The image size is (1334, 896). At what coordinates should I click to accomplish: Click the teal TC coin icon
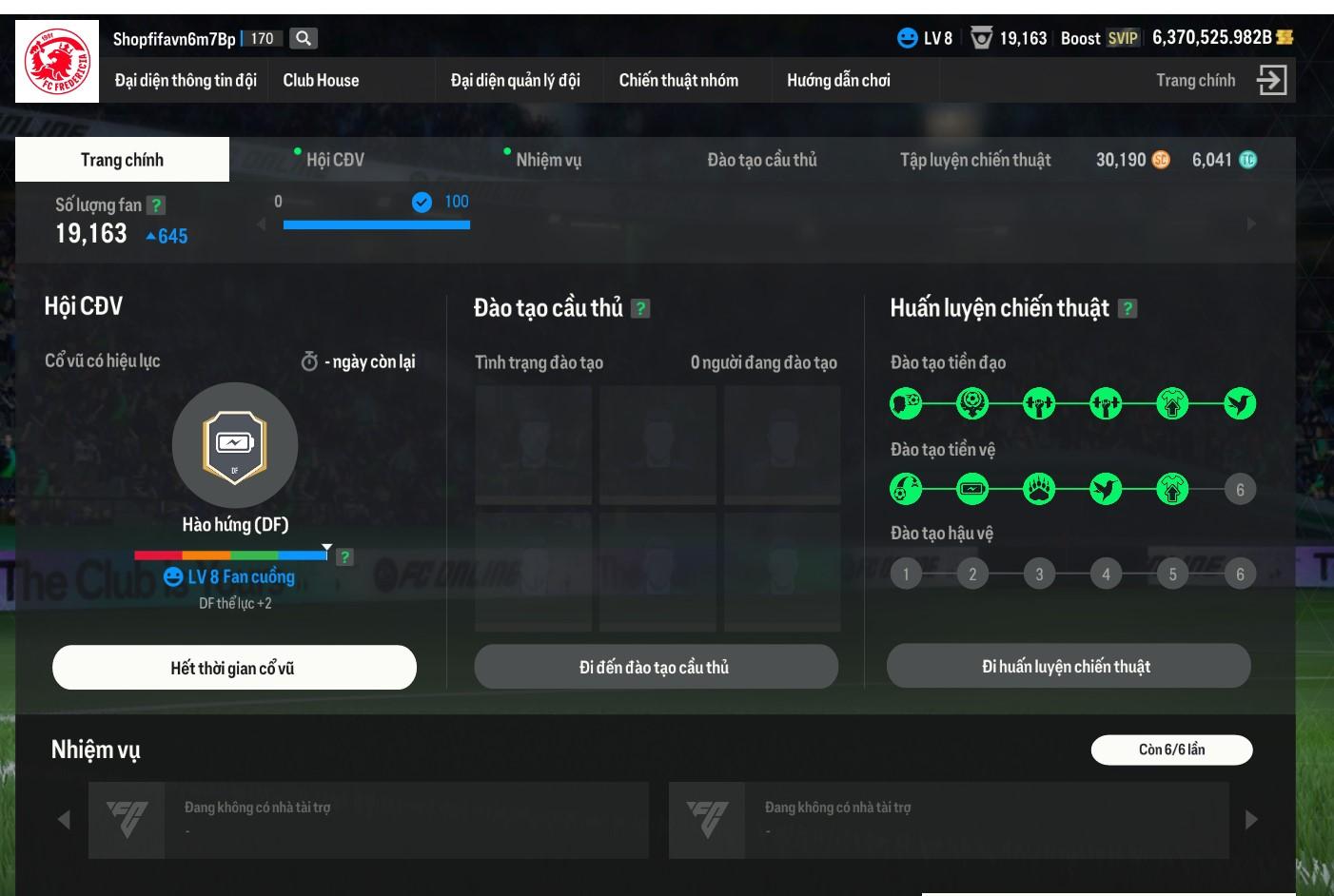click(x=1247, y=160)
